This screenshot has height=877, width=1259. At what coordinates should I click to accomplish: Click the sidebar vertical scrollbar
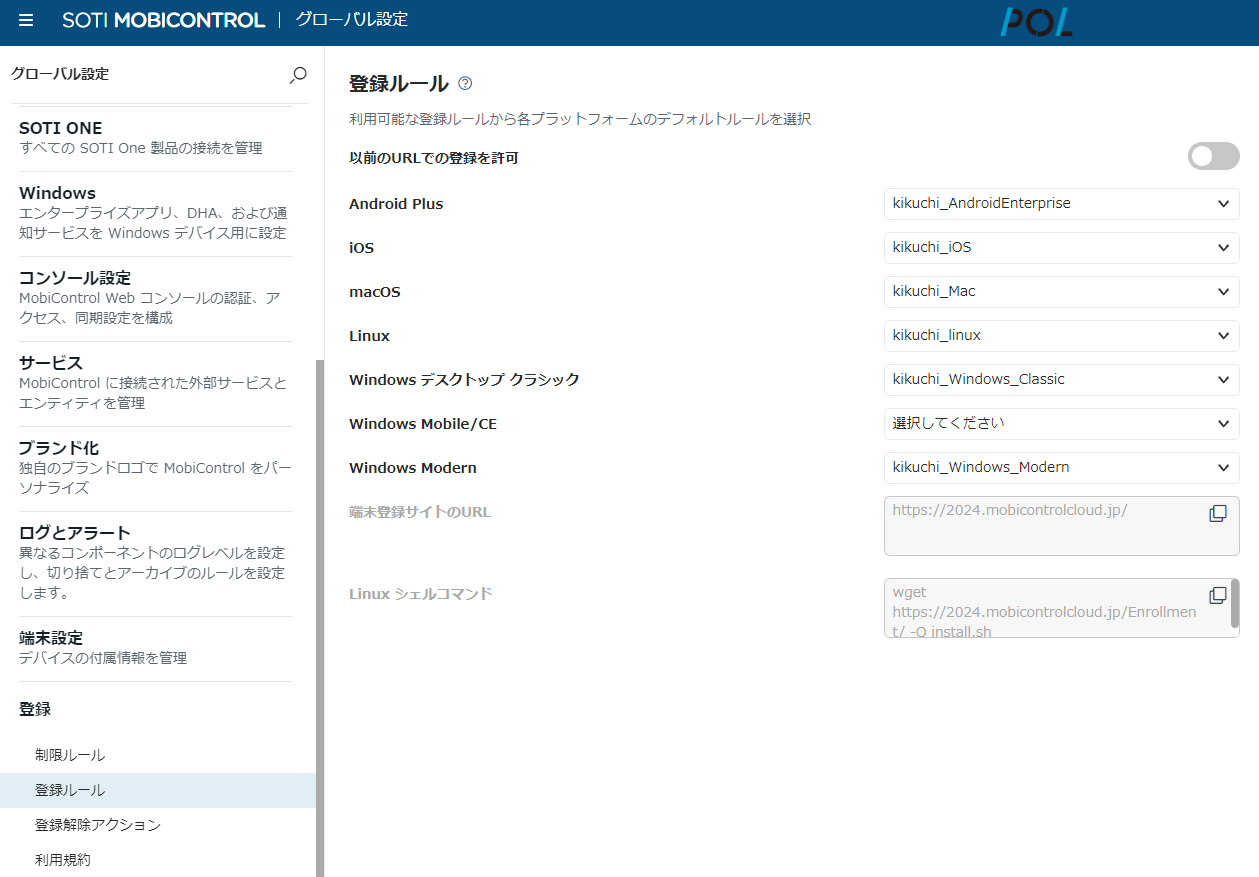[x=320, y=618]
